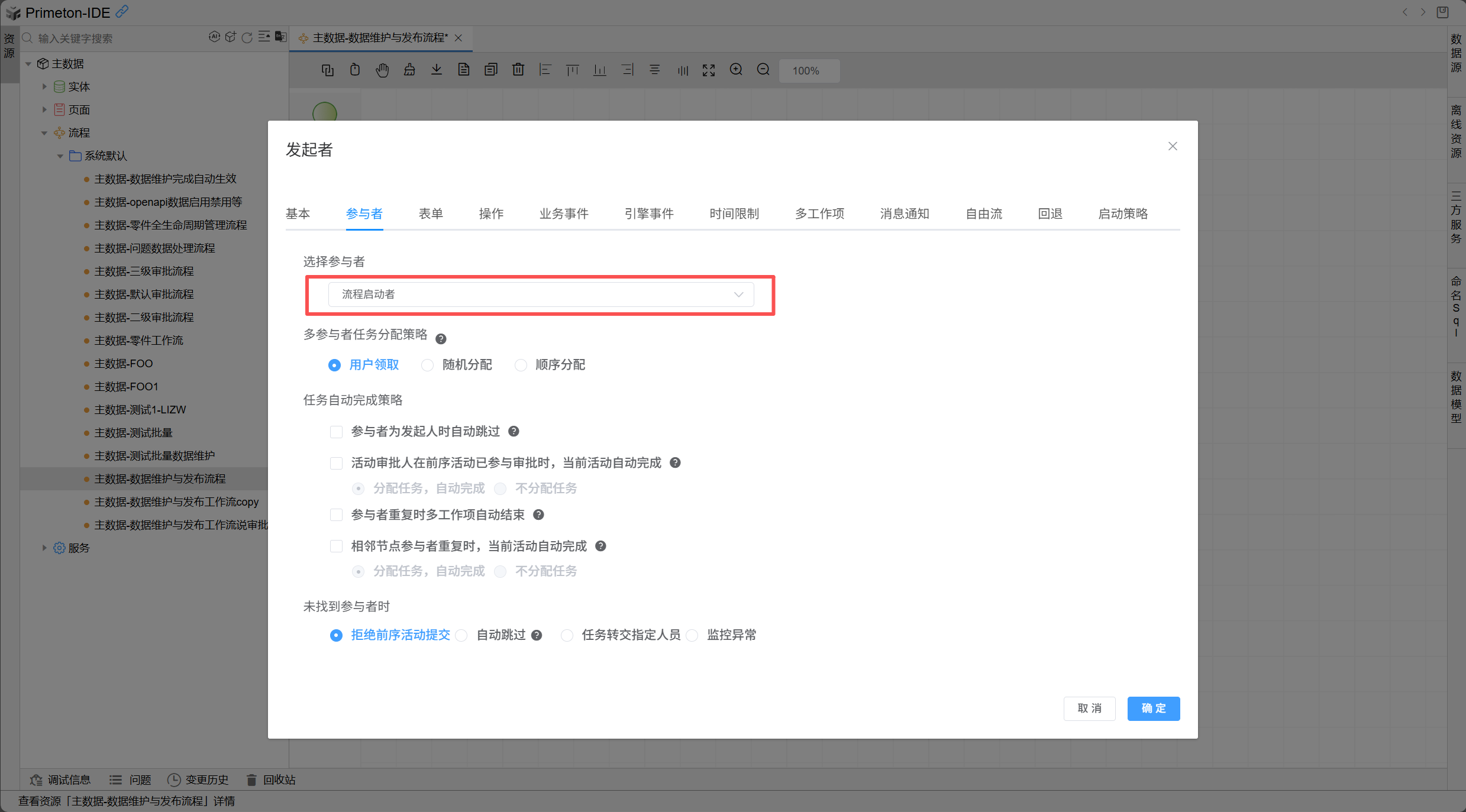Image resolution: width=1466 pixels, height=812 pixels.
Task: Open the 消息通知 tab
Action: coord(904,213)
